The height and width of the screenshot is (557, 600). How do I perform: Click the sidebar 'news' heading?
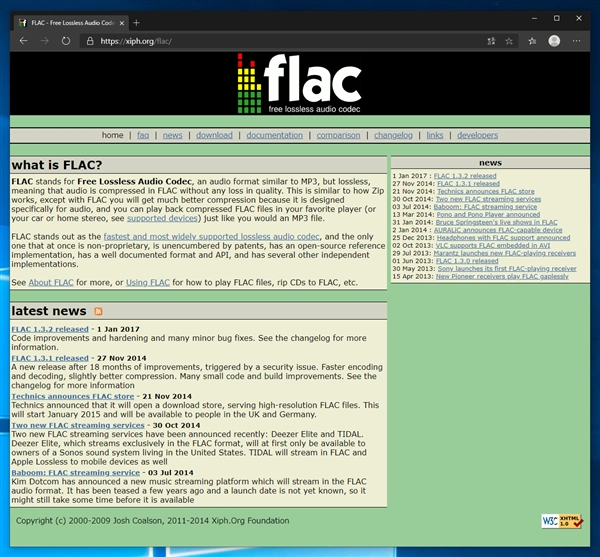pos(490,163)
